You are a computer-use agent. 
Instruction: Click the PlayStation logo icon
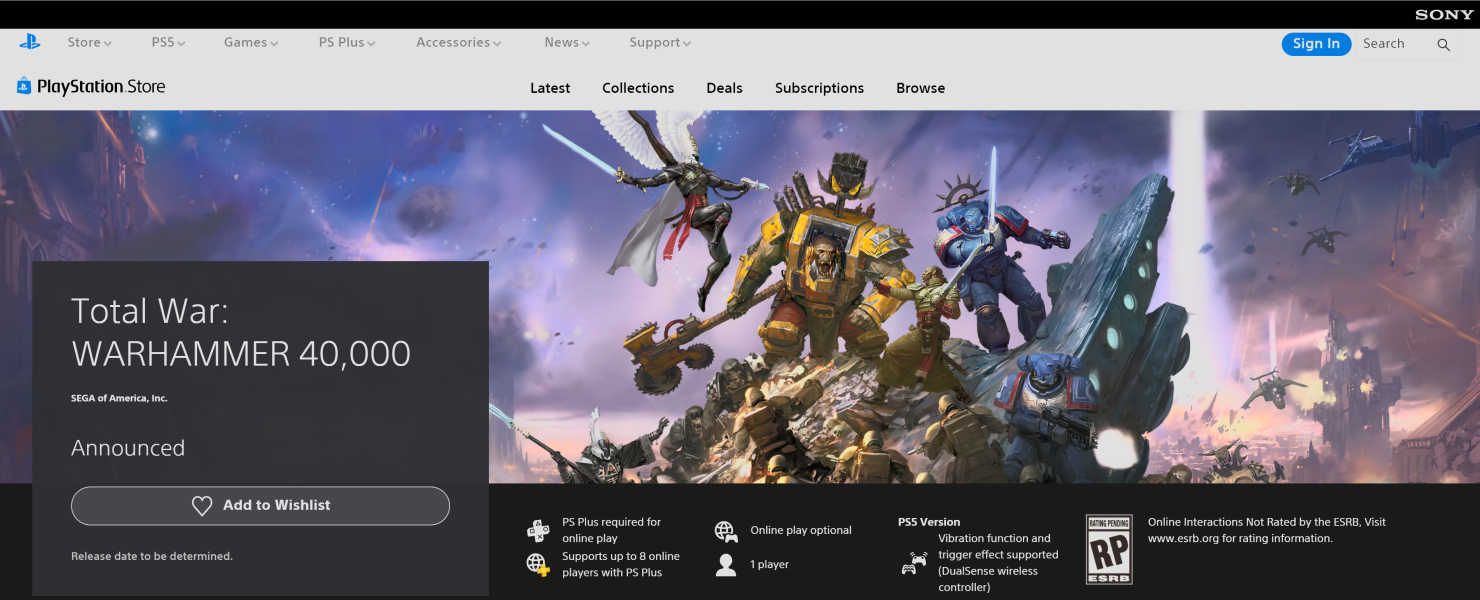[x=29, y=42]
